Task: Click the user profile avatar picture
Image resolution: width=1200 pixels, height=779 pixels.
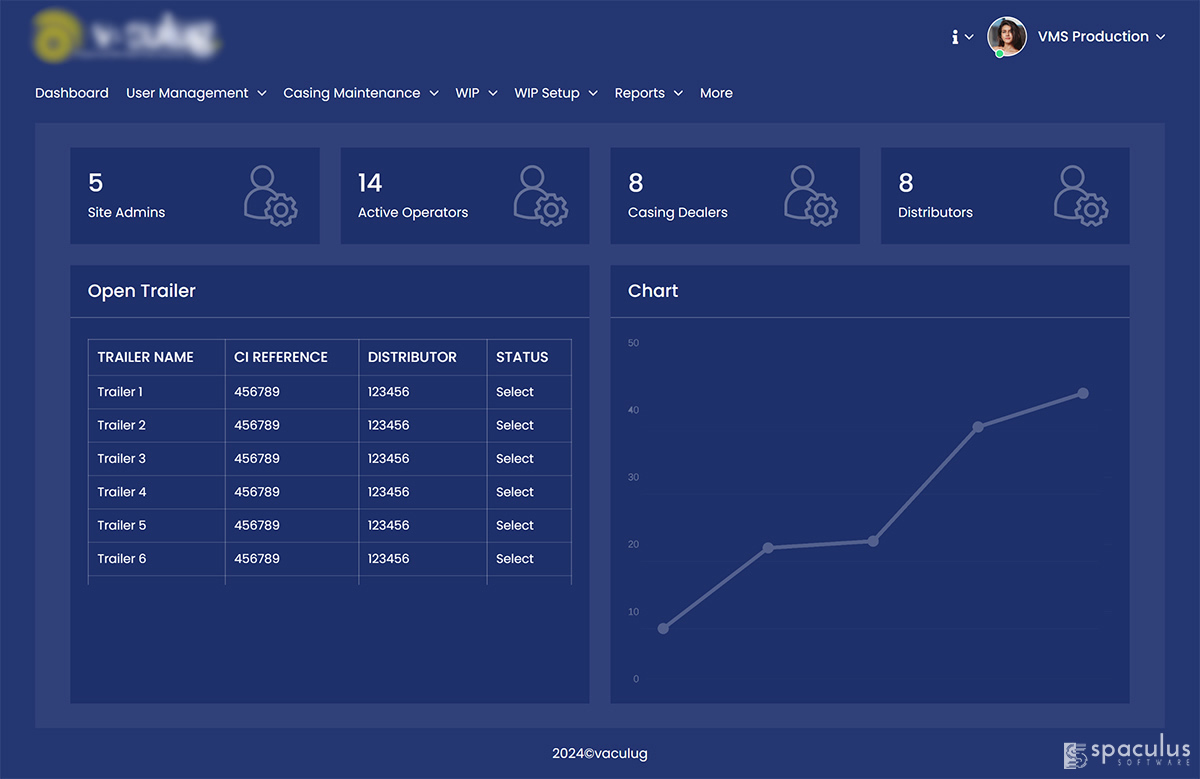Action: [x=1007, y=37]
